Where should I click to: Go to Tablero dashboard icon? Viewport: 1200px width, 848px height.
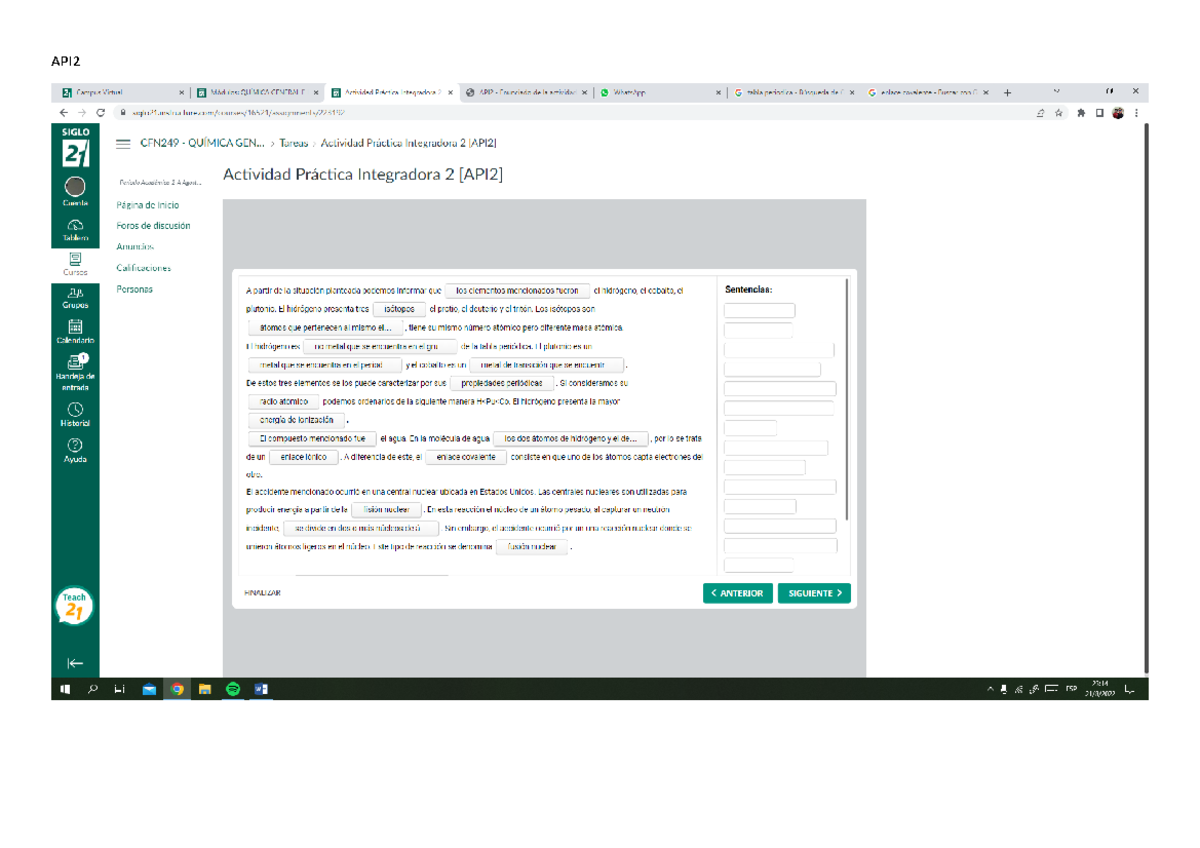75,226
